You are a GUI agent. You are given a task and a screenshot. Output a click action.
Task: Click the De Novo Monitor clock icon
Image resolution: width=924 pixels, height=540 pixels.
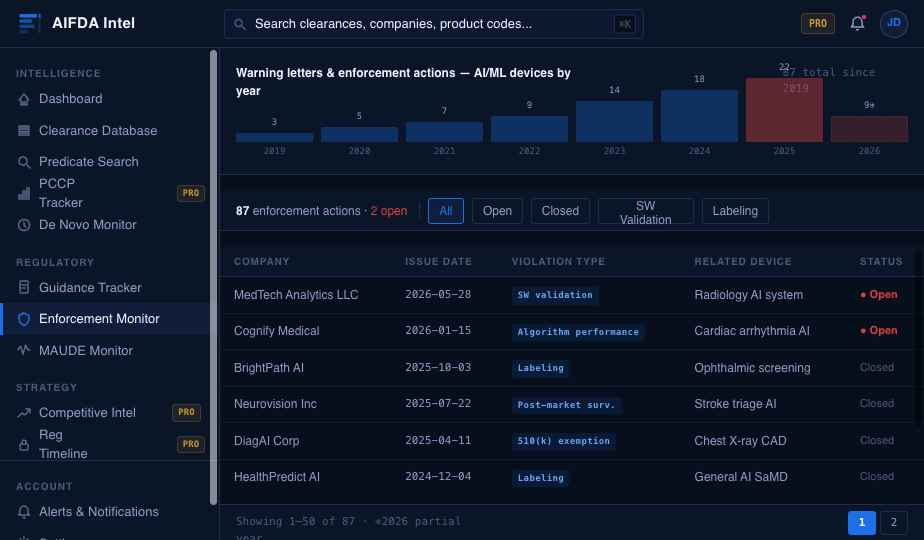point(24,225)
